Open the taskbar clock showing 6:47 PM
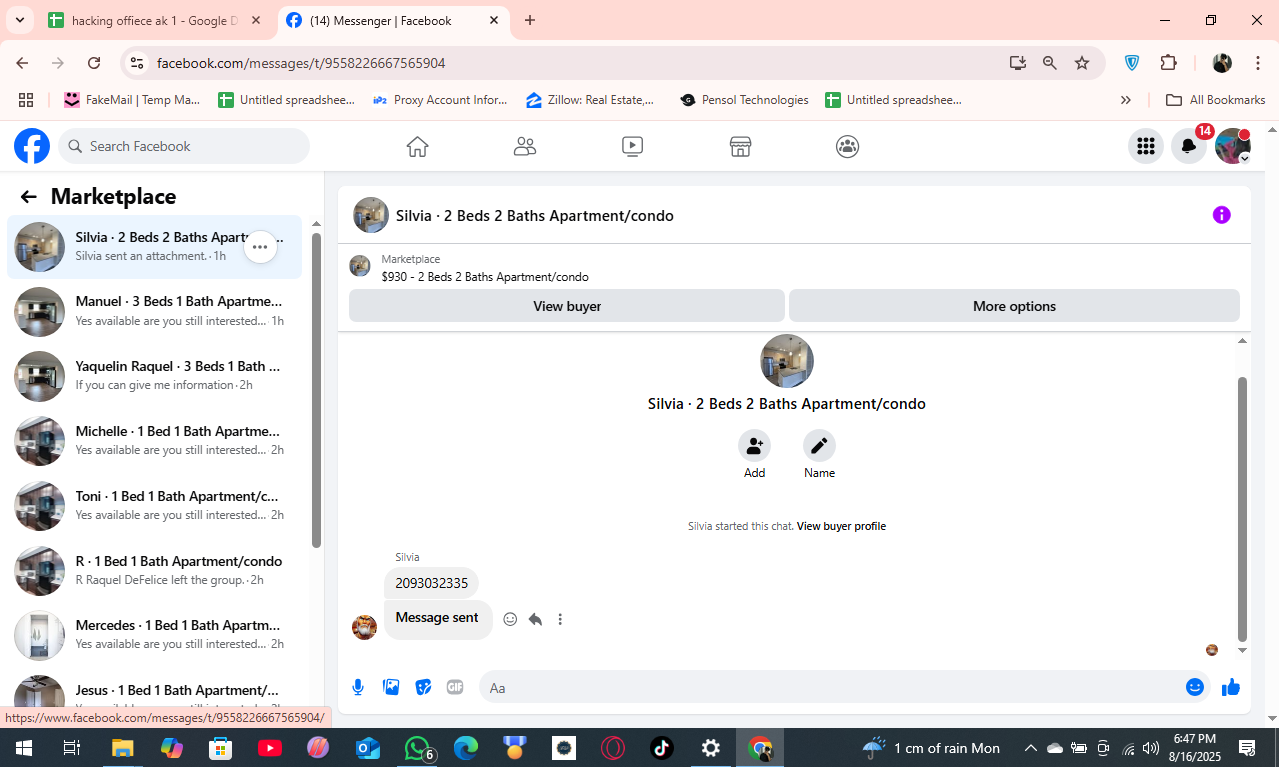The image size is (1279, 767). click(1194, 748)
